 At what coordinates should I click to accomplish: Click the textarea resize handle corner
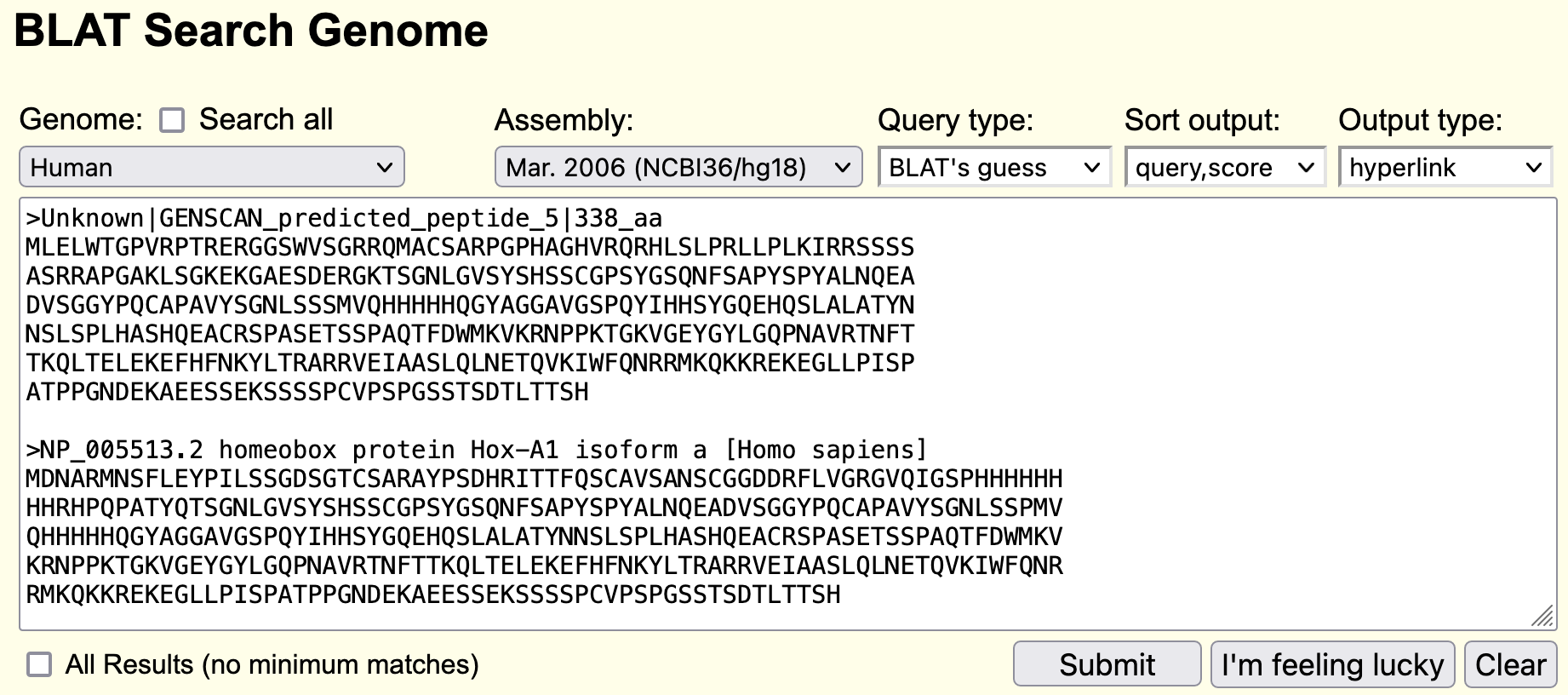1543,617
